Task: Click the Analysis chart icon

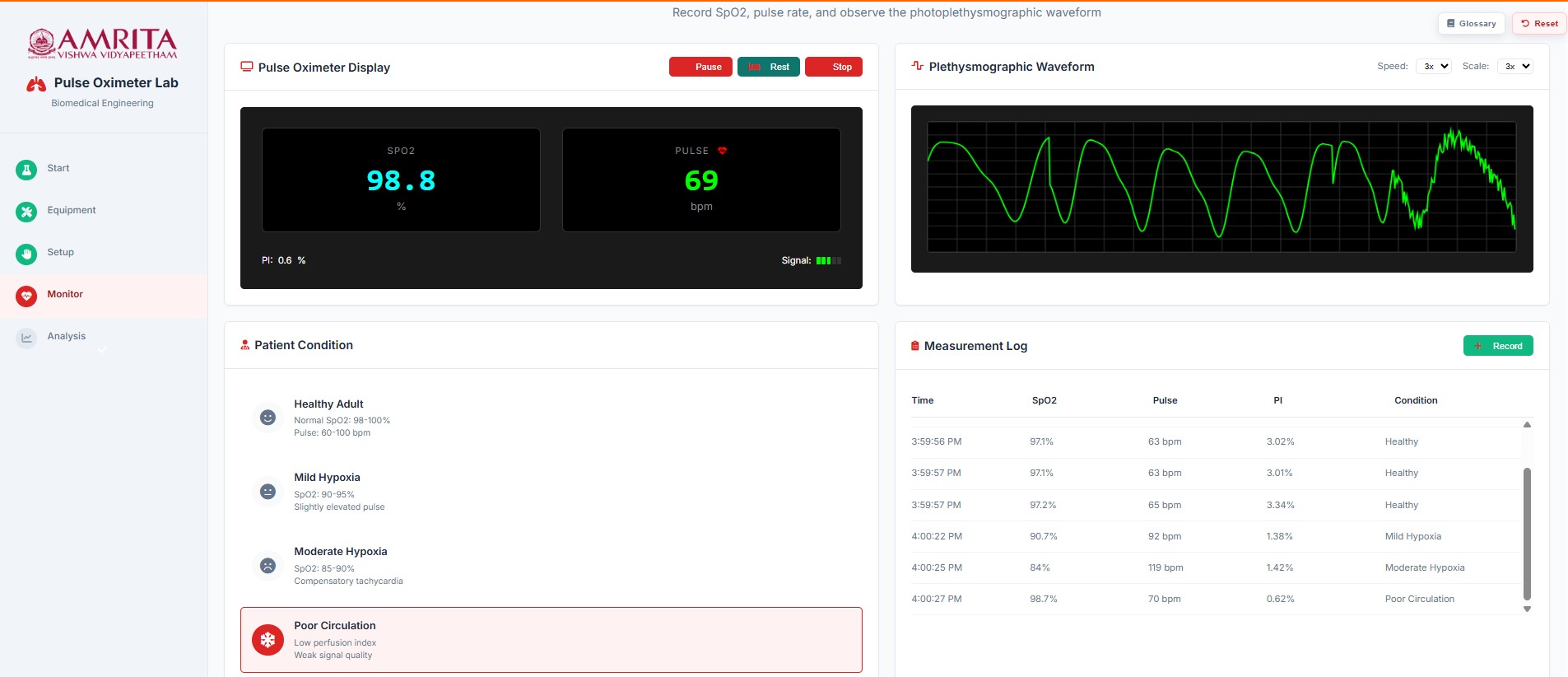Action: [x=26, y=338]
